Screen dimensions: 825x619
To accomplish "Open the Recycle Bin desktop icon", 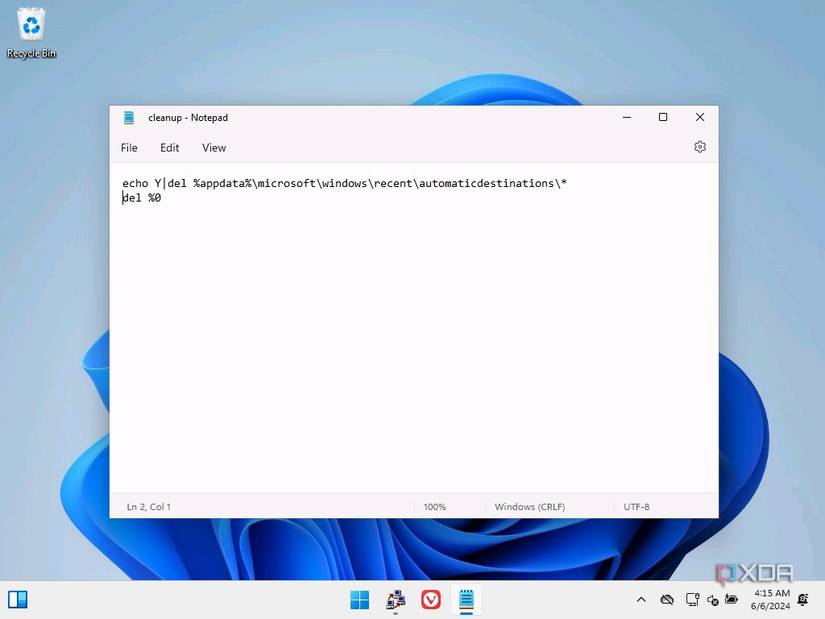I will [32, 33].
